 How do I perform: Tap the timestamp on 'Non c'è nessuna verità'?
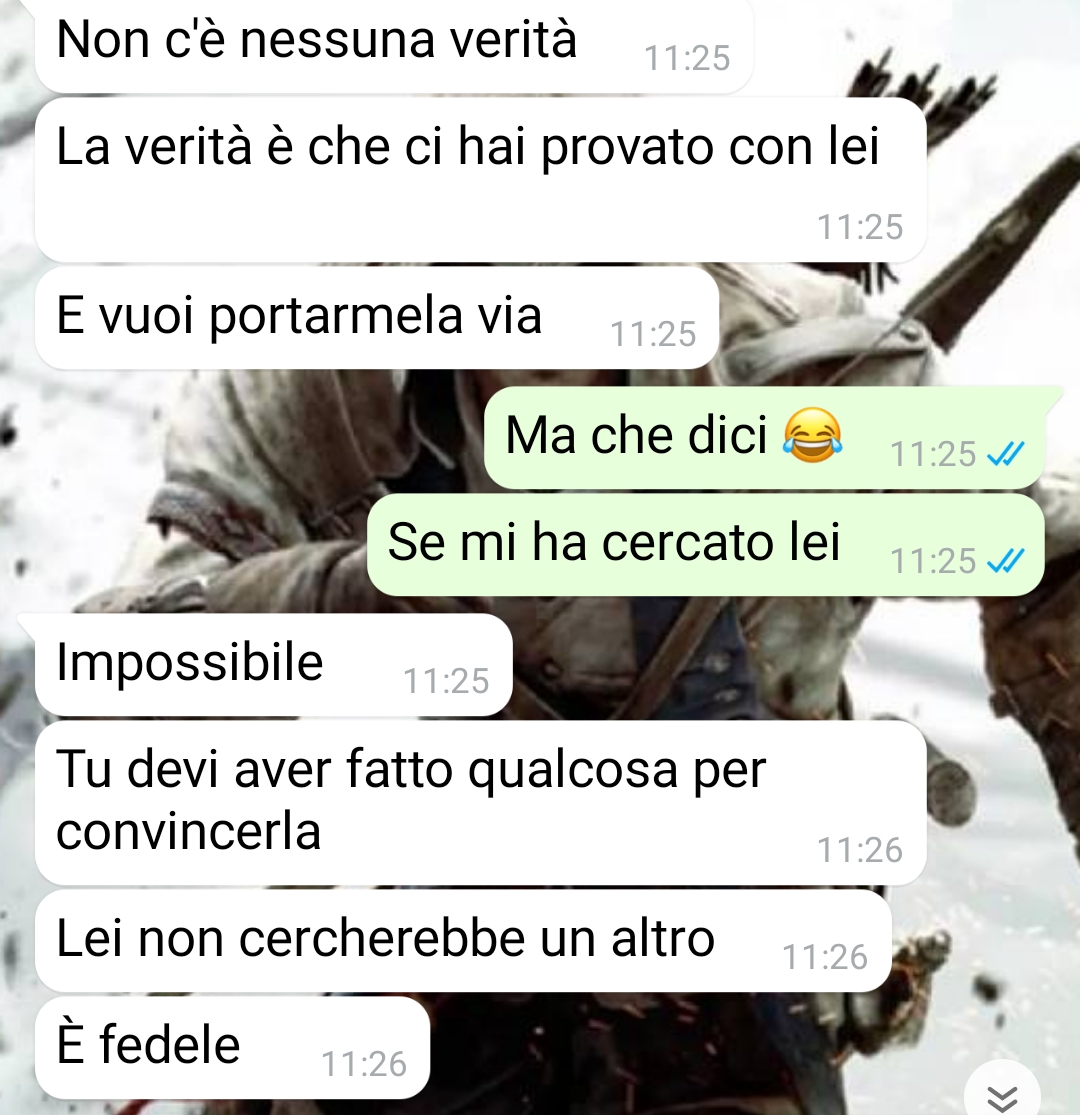pyautogui.click(x=688, y=58)
